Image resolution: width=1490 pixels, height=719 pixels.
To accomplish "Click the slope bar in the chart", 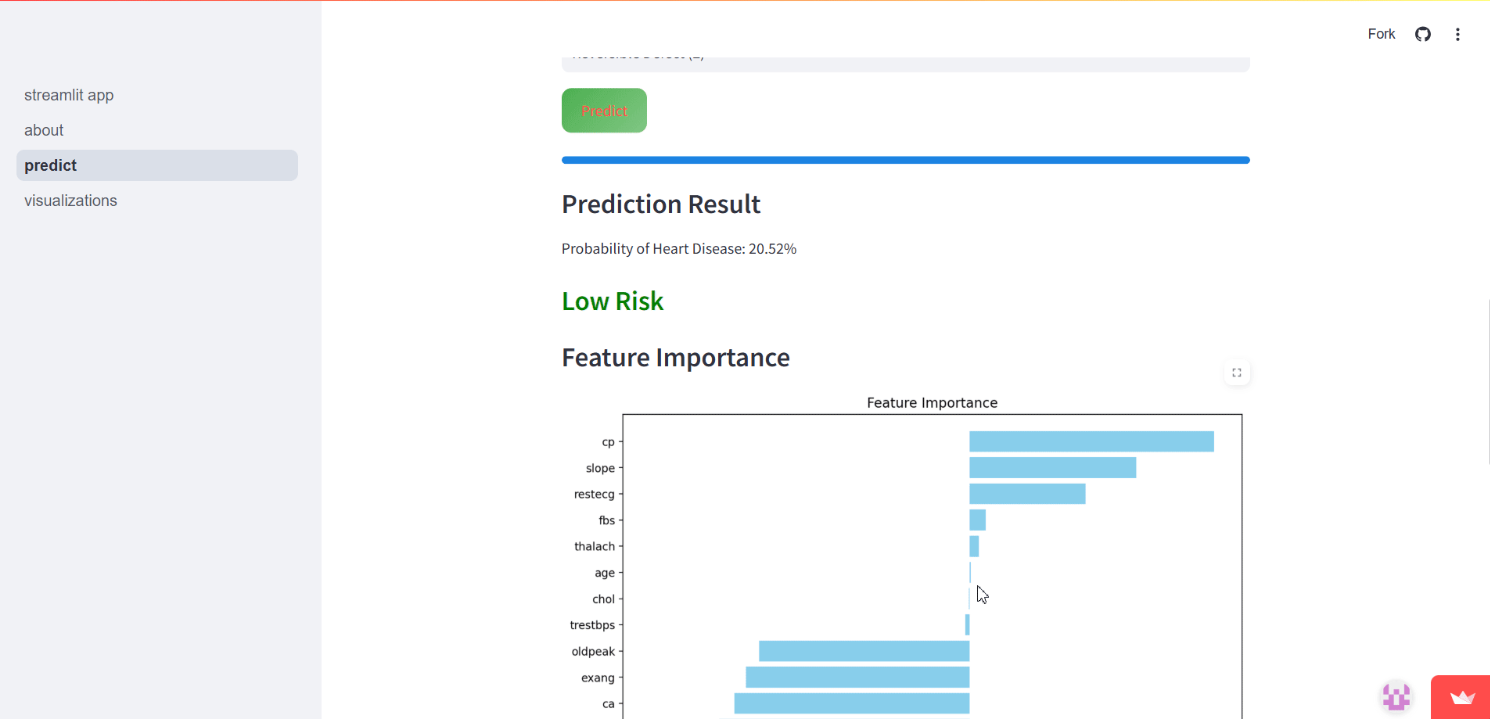I will pyautogui.click(x=1052, y=467).
